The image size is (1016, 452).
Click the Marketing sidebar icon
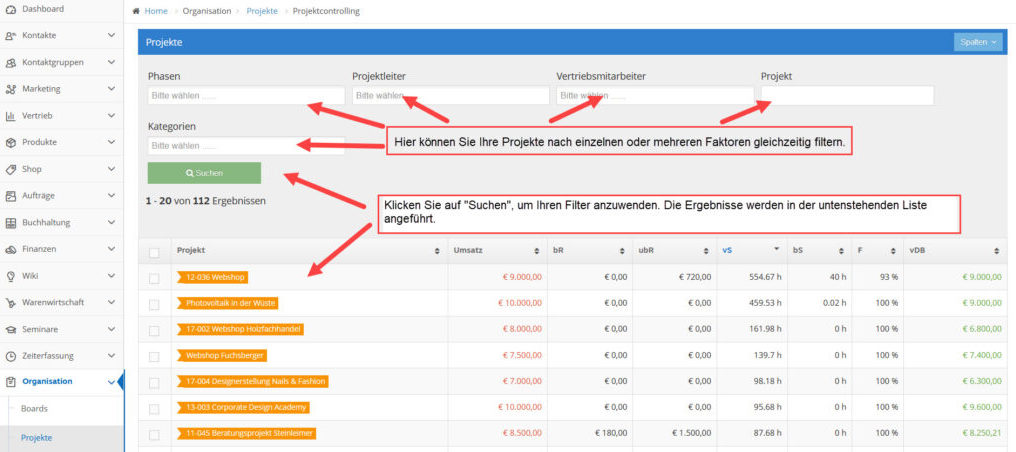10,89
